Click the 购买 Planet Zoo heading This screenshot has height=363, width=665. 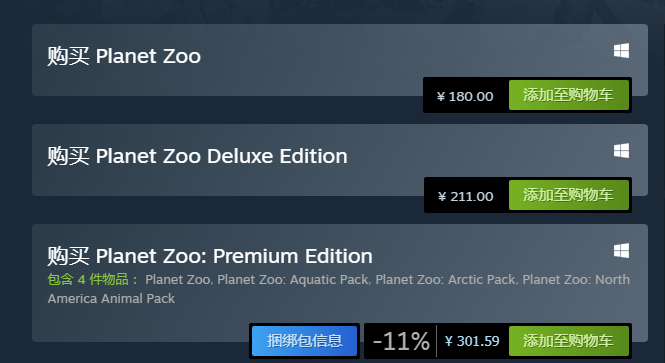(x=124, y=56)
